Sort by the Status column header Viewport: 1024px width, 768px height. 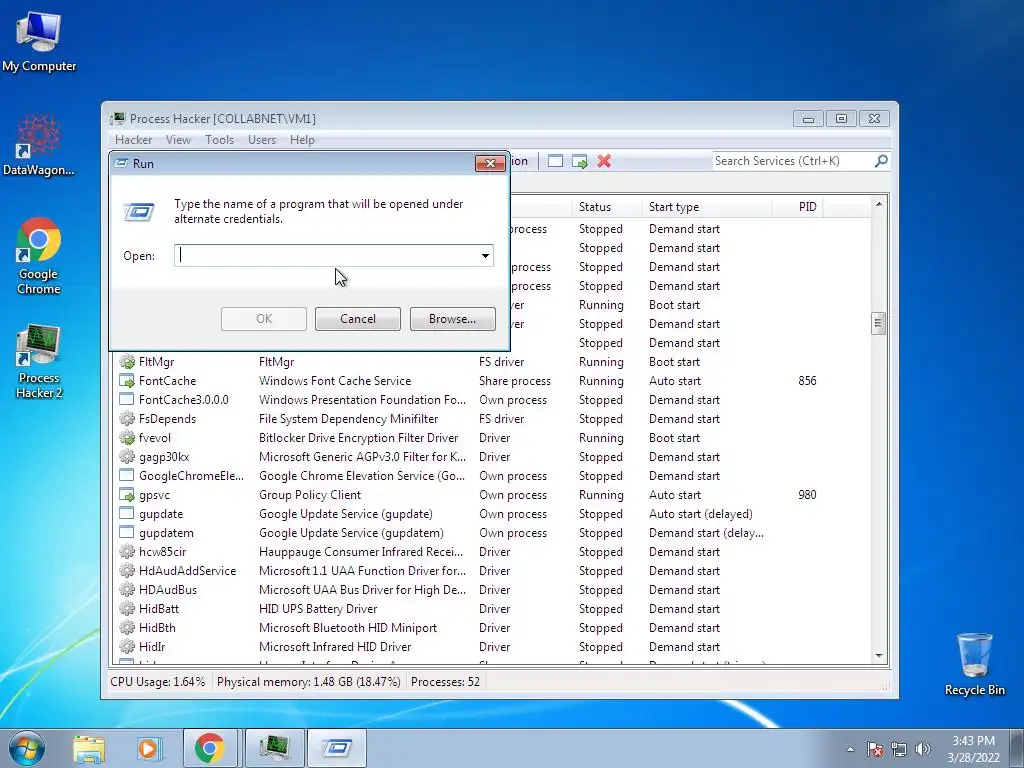(x=605, y=207)
